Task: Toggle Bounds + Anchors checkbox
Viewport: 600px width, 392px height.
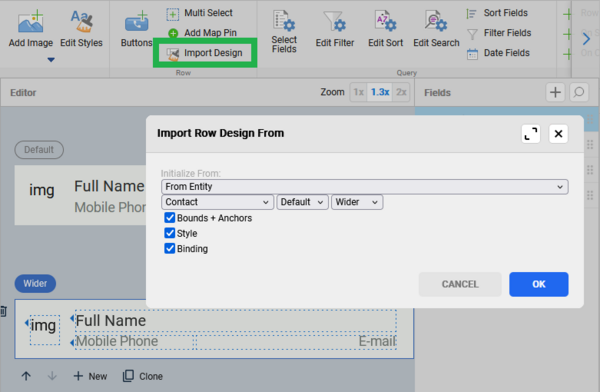Action: pos(170,218)
